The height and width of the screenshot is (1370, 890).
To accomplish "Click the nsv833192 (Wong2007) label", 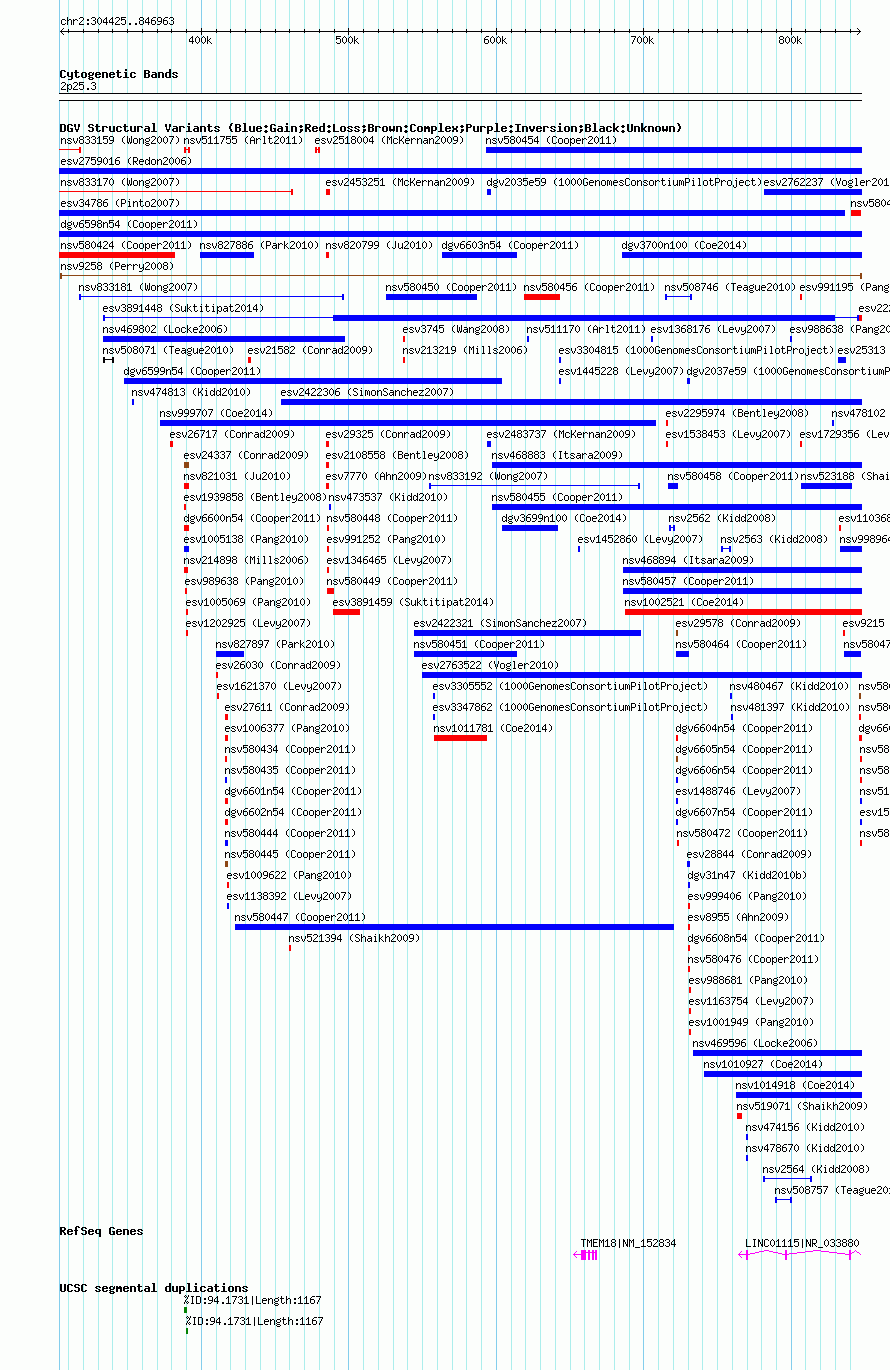I will click(488, 476).
